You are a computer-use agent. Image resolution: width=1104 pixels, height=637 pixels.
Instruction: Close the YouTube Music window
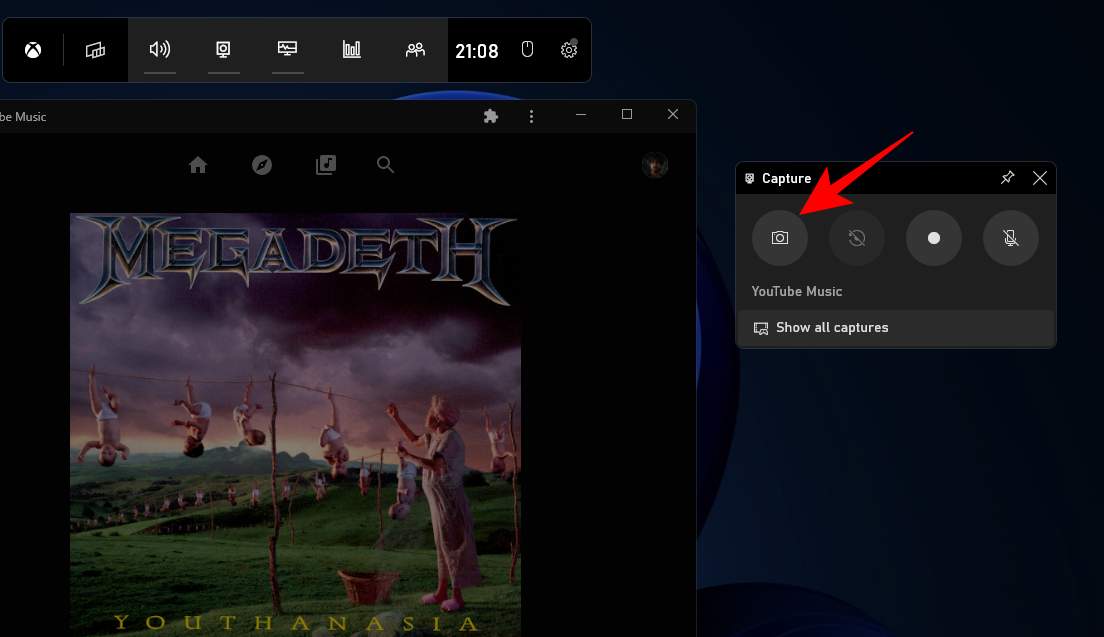(x=673, y=115)
